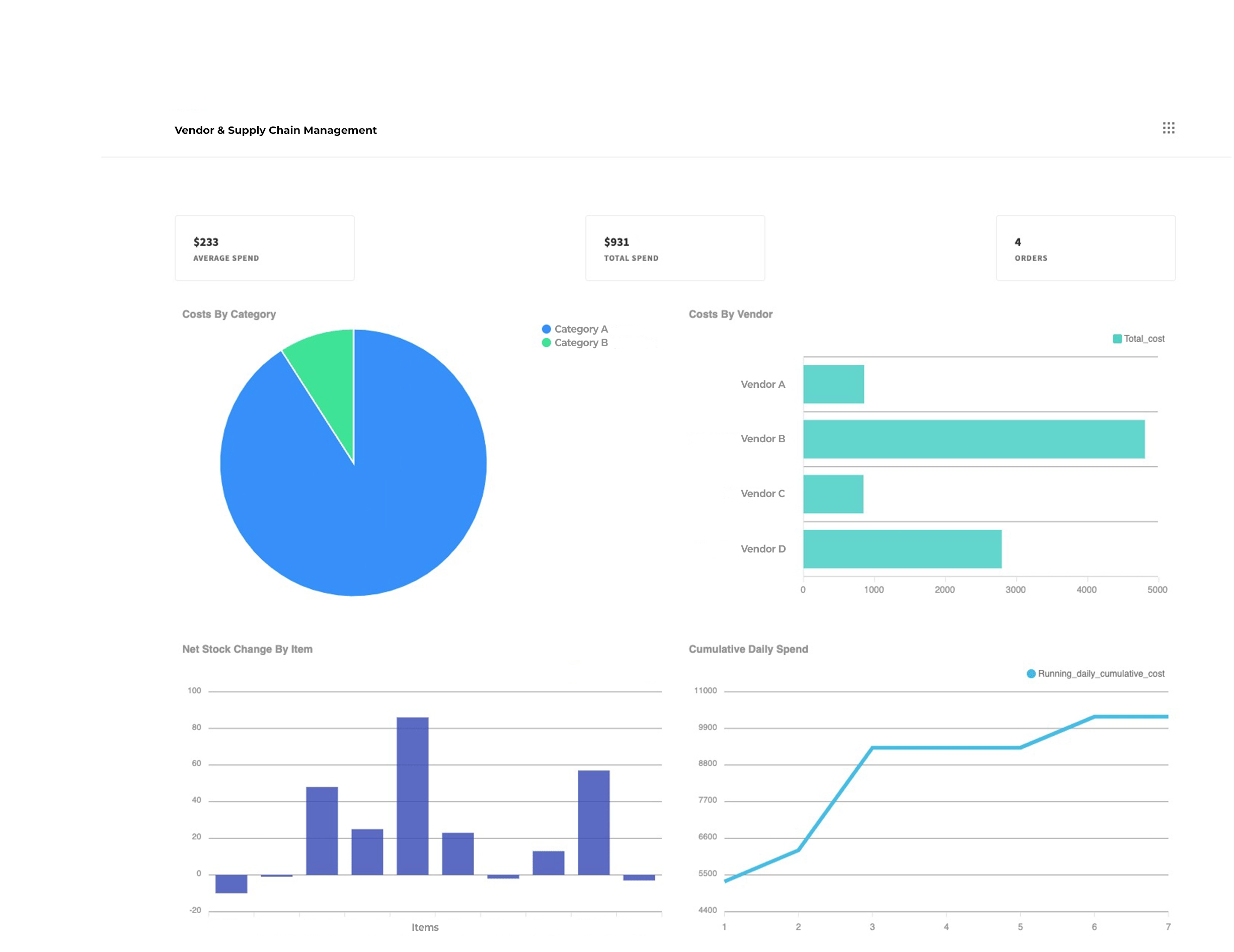The height and width of the screenshot is (952, 1234).
Task: Open the grid apps menu icon
Action: coord(1168,128)
